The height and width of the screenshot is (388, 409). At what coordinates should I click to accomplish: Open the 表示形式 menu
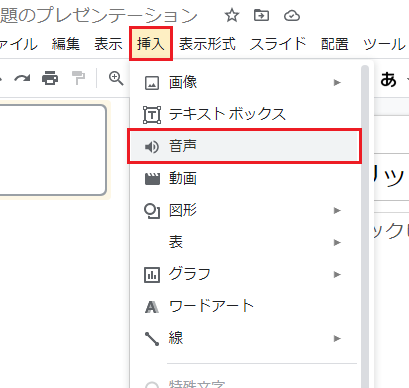pos(207,44)
